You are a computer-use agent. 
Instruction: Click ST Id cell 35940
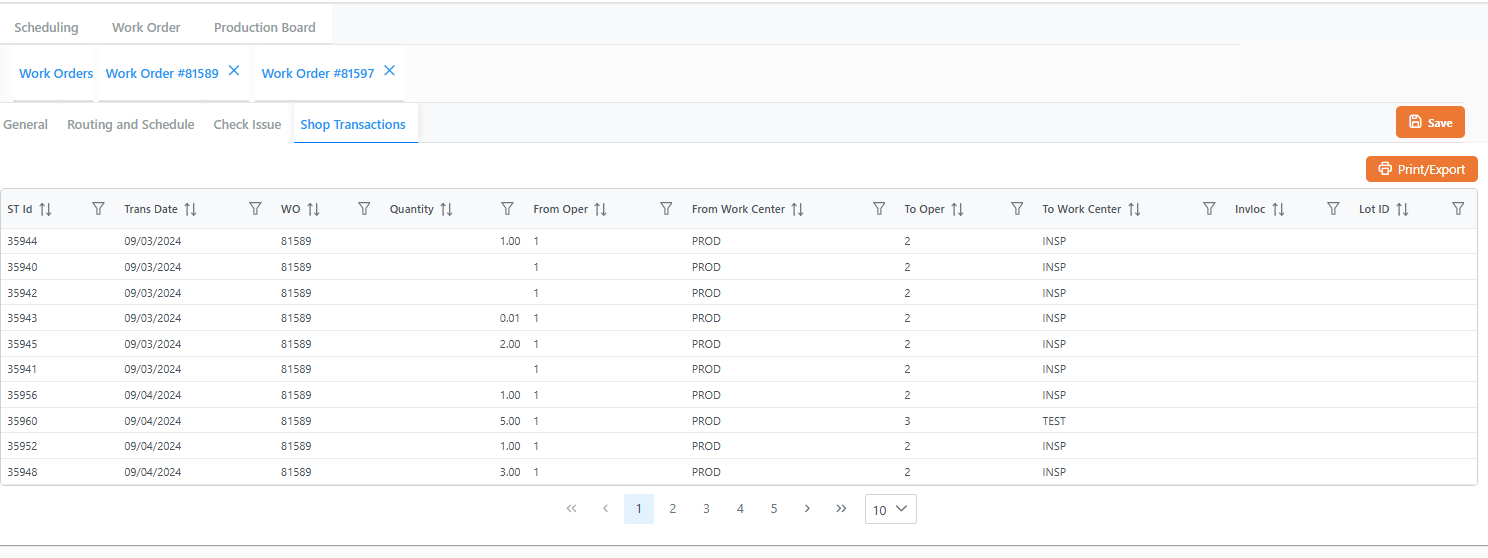click(x=22, y=267)
